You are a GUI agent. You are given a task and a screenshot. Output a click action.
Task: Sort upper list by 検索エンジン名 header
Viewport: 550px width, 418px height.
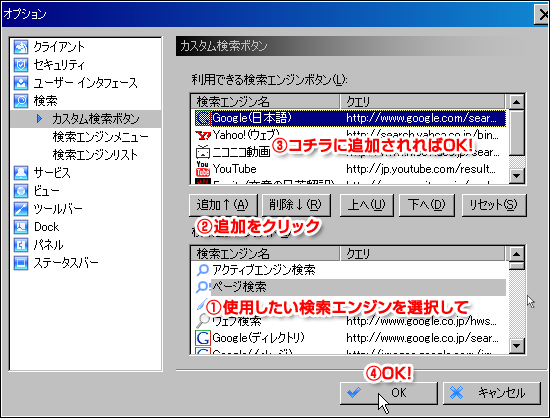pyautogui.click(x=266, y=102)
